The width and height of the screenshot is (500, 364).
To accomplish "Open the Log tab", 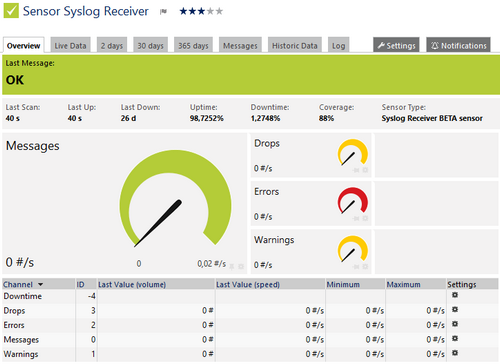I will [x=338, y=45].
